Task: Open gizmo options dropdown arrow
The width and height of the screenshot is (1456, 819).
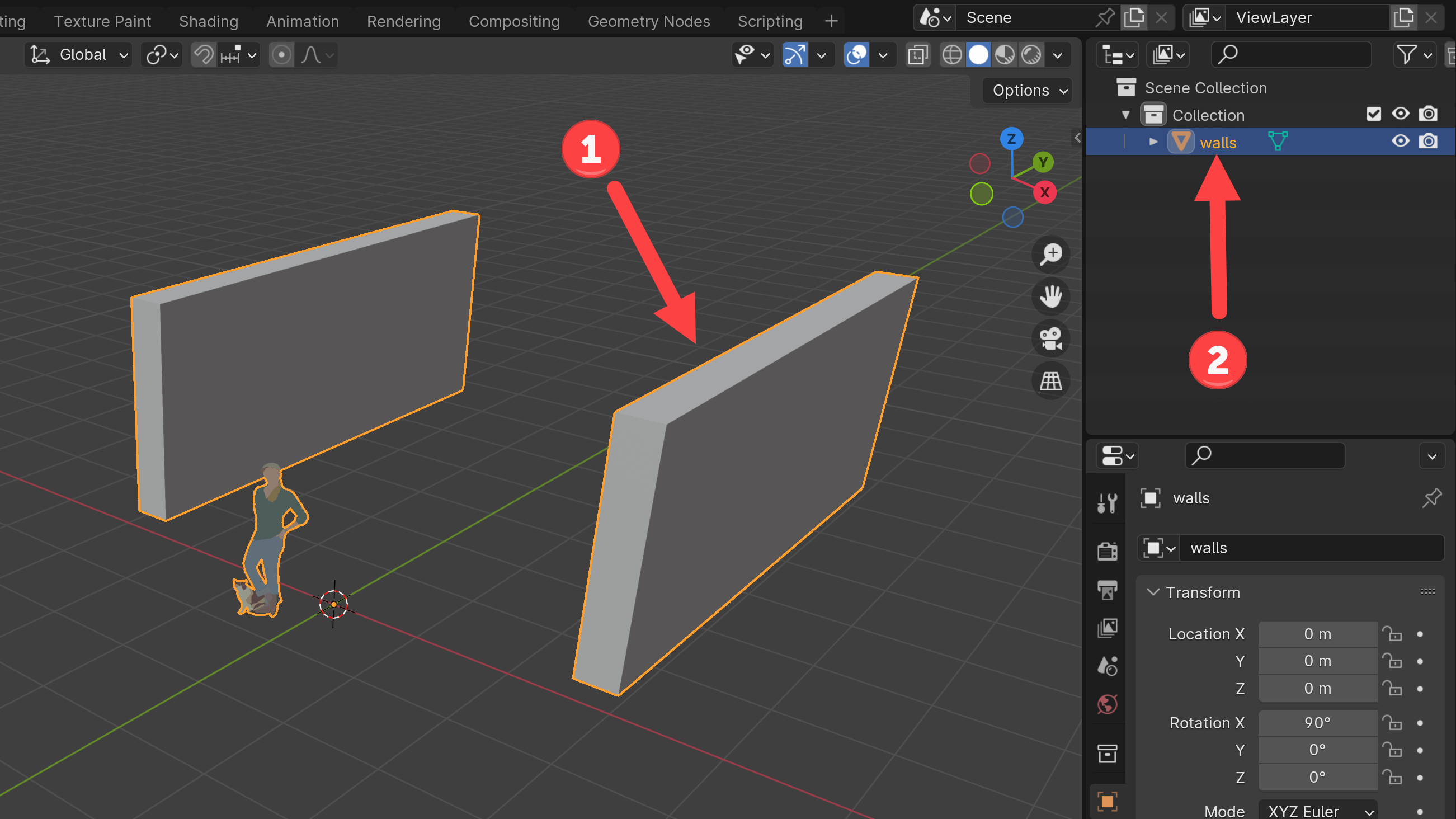Action: coord(821,55)
